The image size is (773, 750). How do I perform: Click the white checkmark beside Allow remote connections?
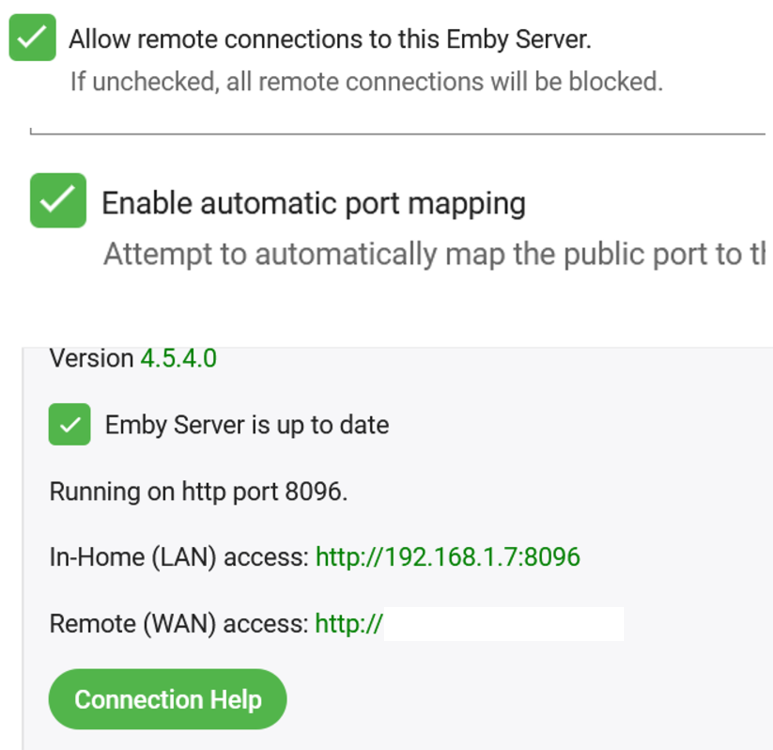(32, 39)
